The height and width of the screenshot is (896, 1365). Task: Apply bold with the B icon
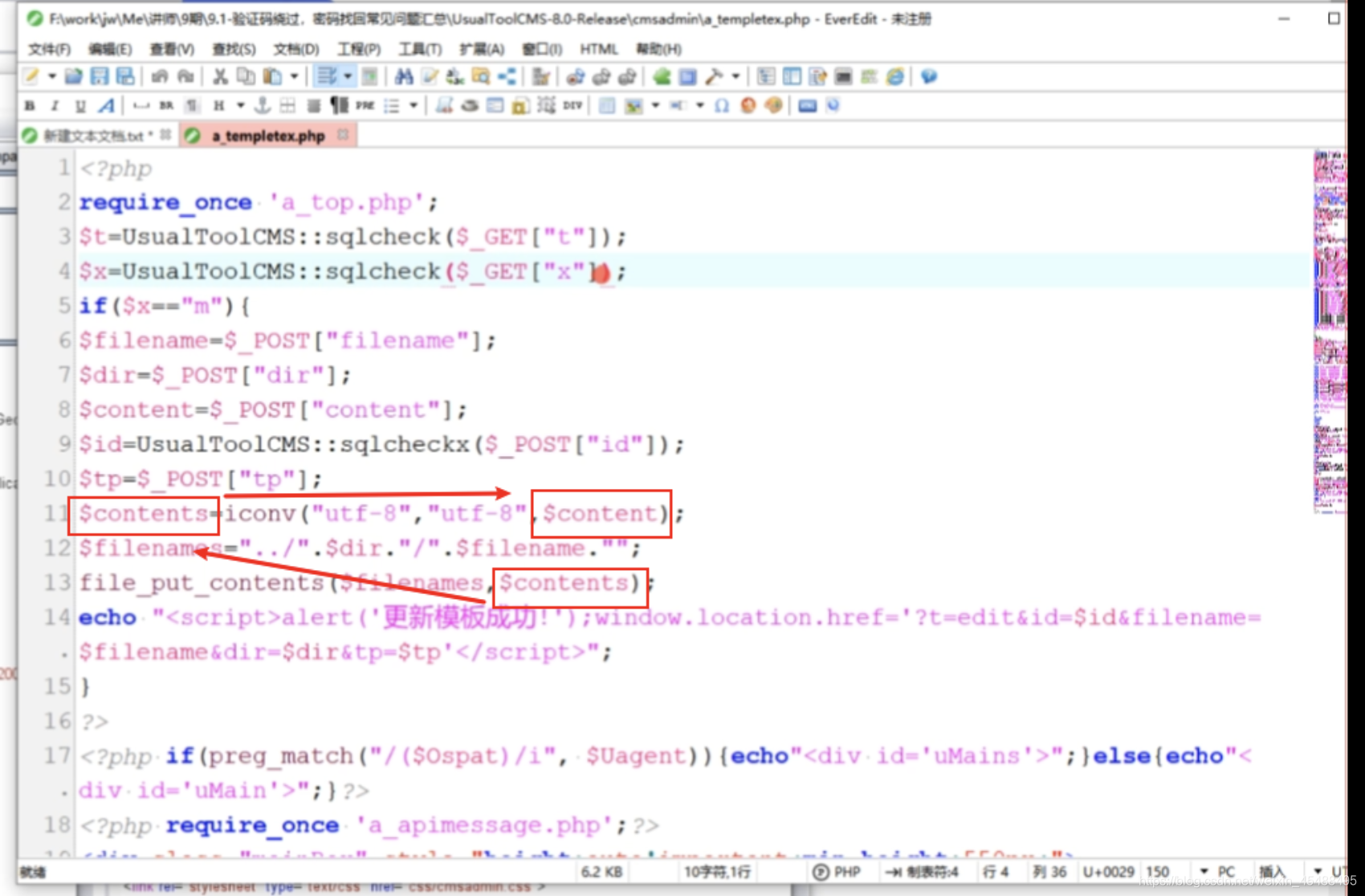click(31, 105)
